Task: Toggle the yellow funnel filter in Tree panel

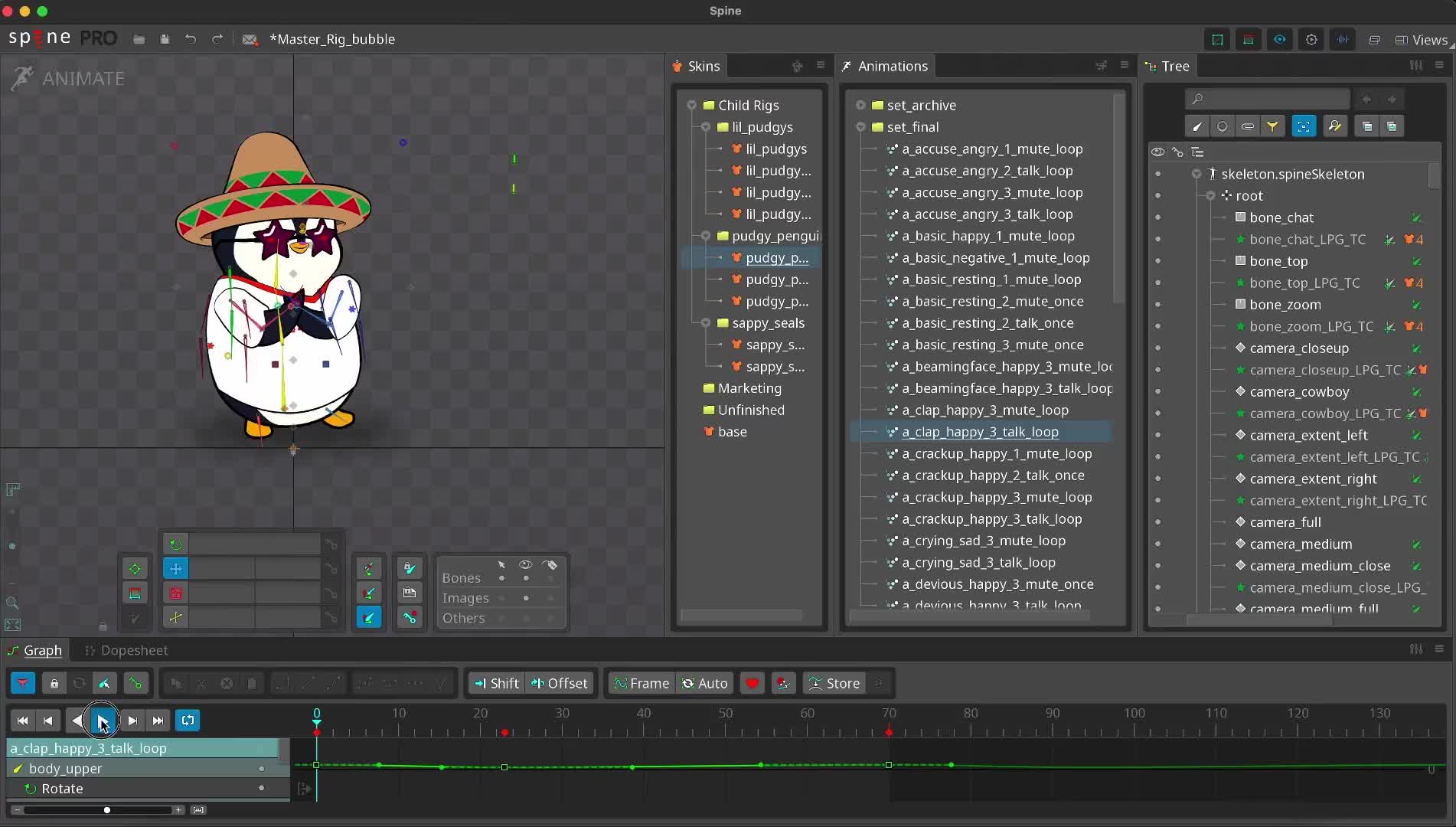Action: [x=1272, y=126]
